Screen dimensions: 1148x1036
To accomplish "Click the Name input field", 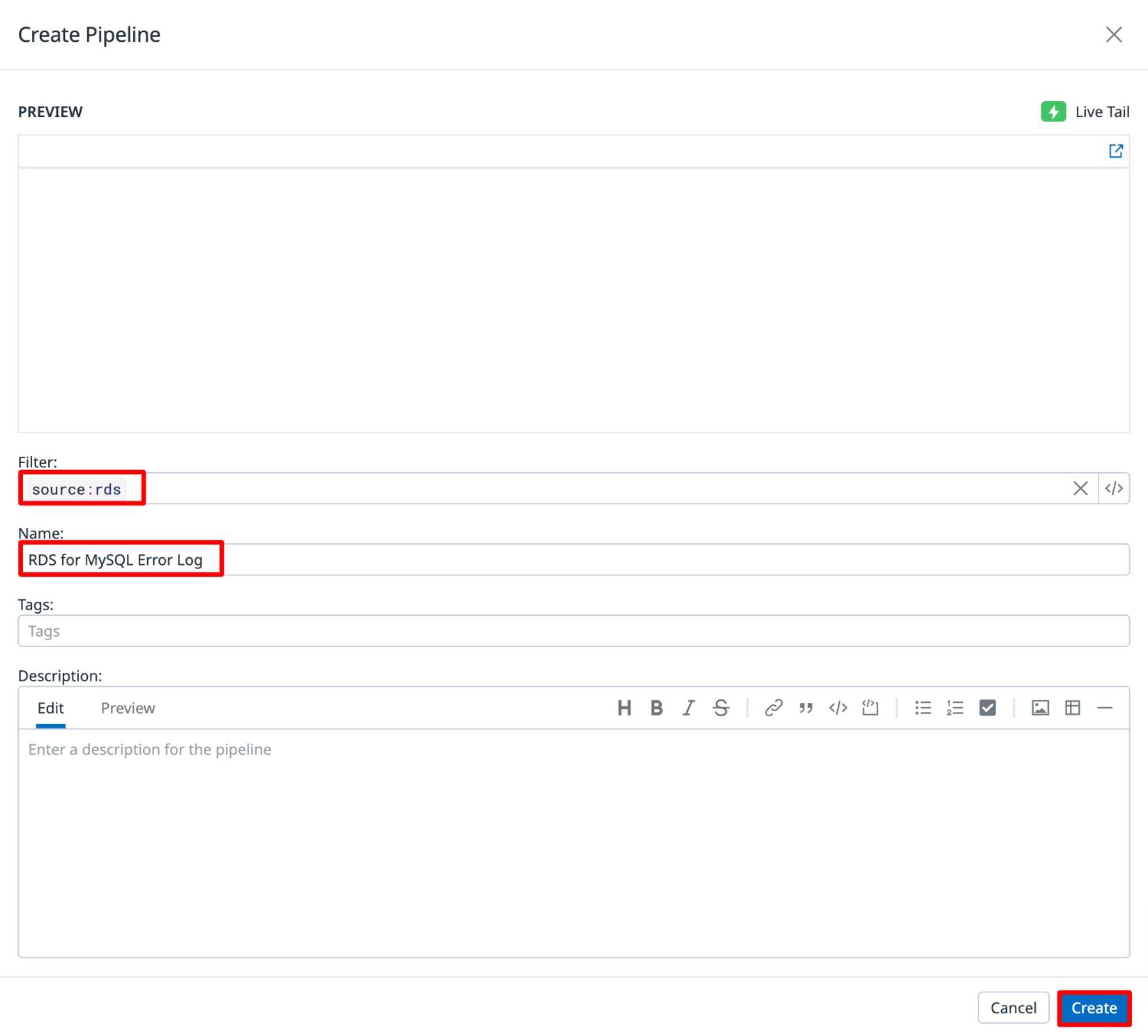I will [574, 559].
